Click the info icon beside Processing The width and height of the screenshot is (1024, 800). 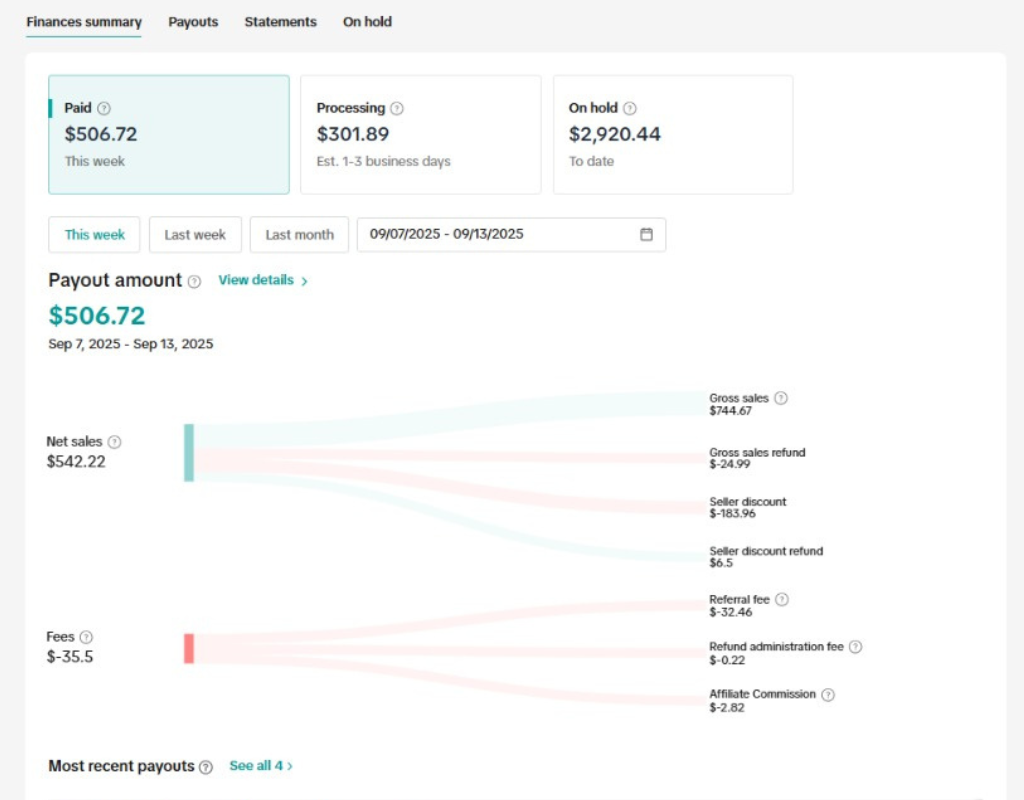coord(397,109)
